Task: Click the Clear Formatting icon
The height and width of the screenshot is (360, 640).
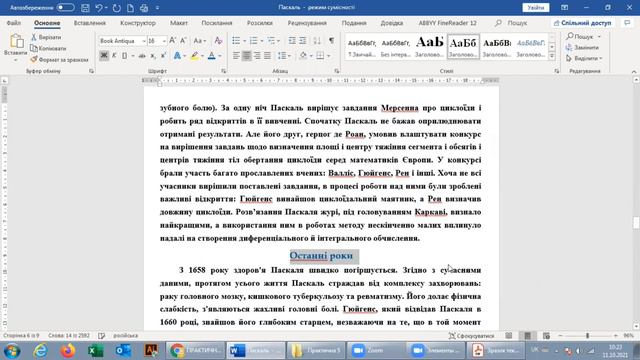Action: point(218,40)
